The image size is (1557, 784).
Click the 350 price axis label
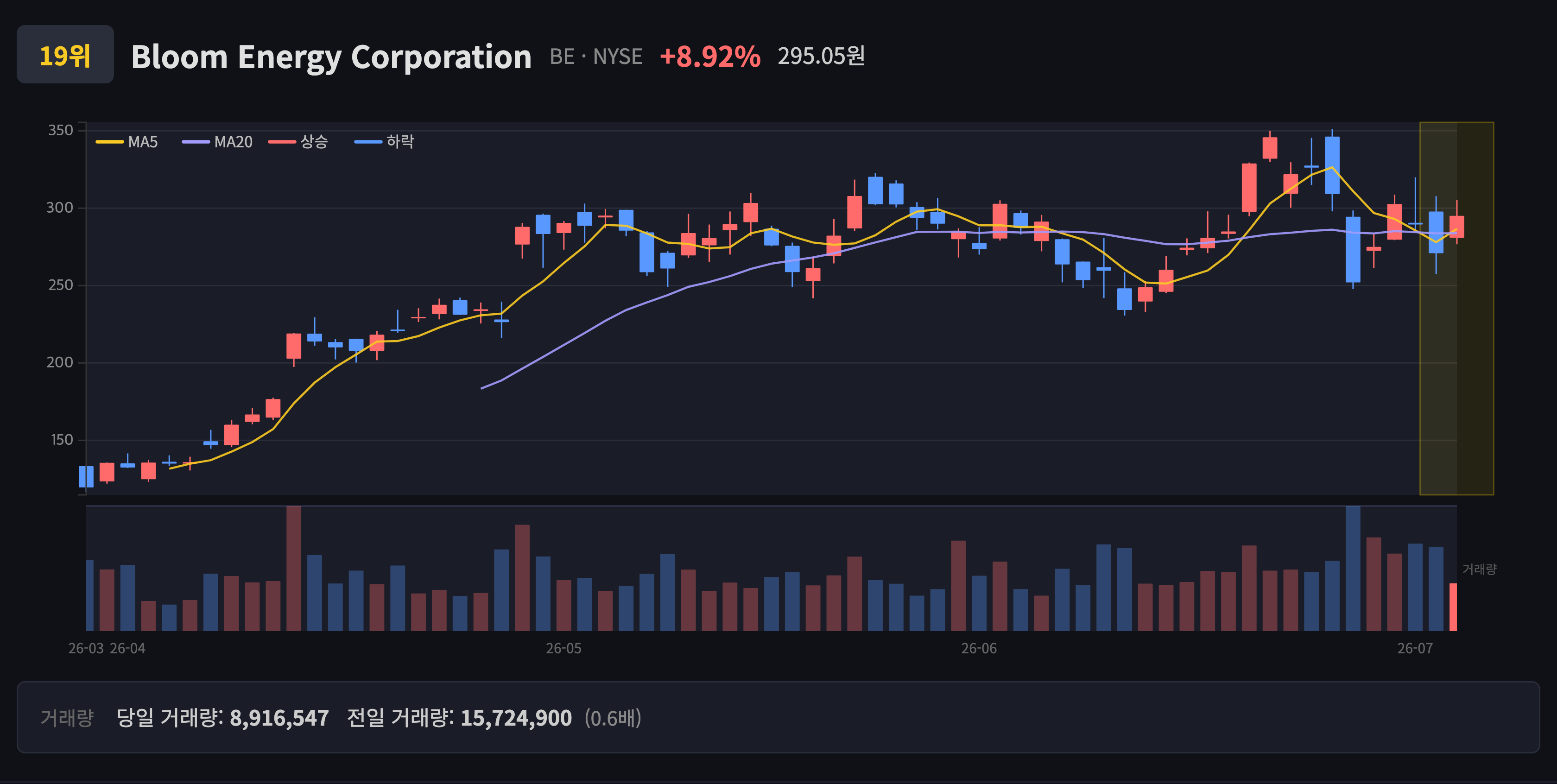click(x=60, y=131)
